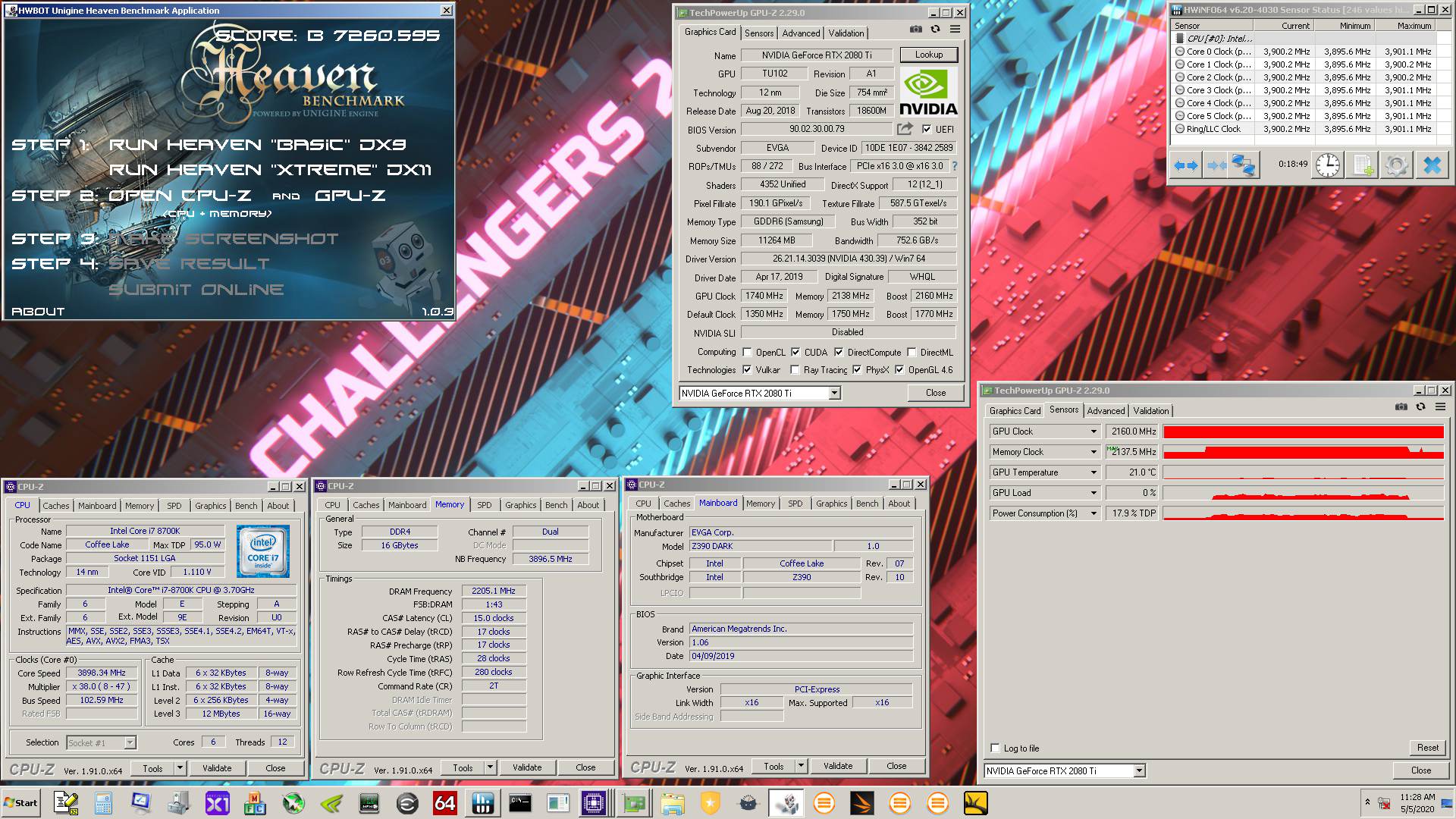Screen dimensions: 1456x819
Task: Open GPU selector dropdown in GPU-Z Sensors window
Action: tap(1139, 770)
